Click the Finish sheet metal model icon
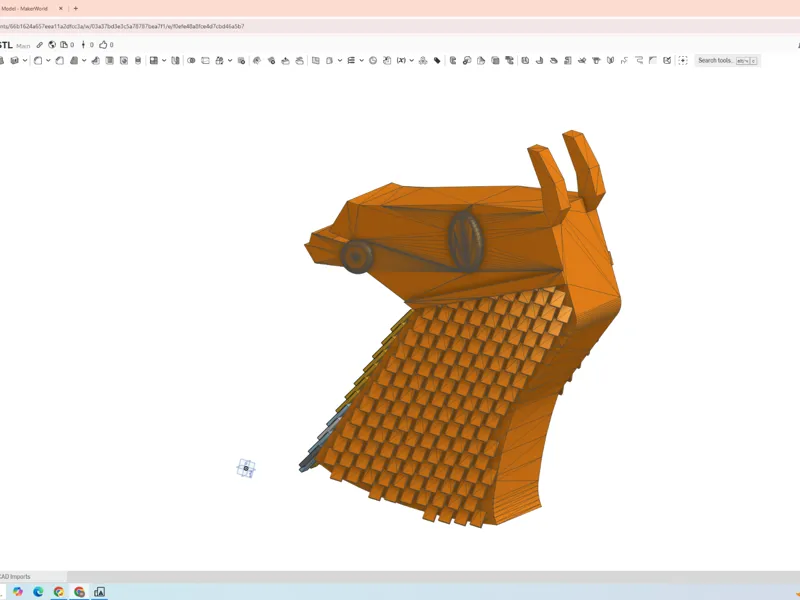Viewport: 800px width, 600px height. (x=667, y=60)
